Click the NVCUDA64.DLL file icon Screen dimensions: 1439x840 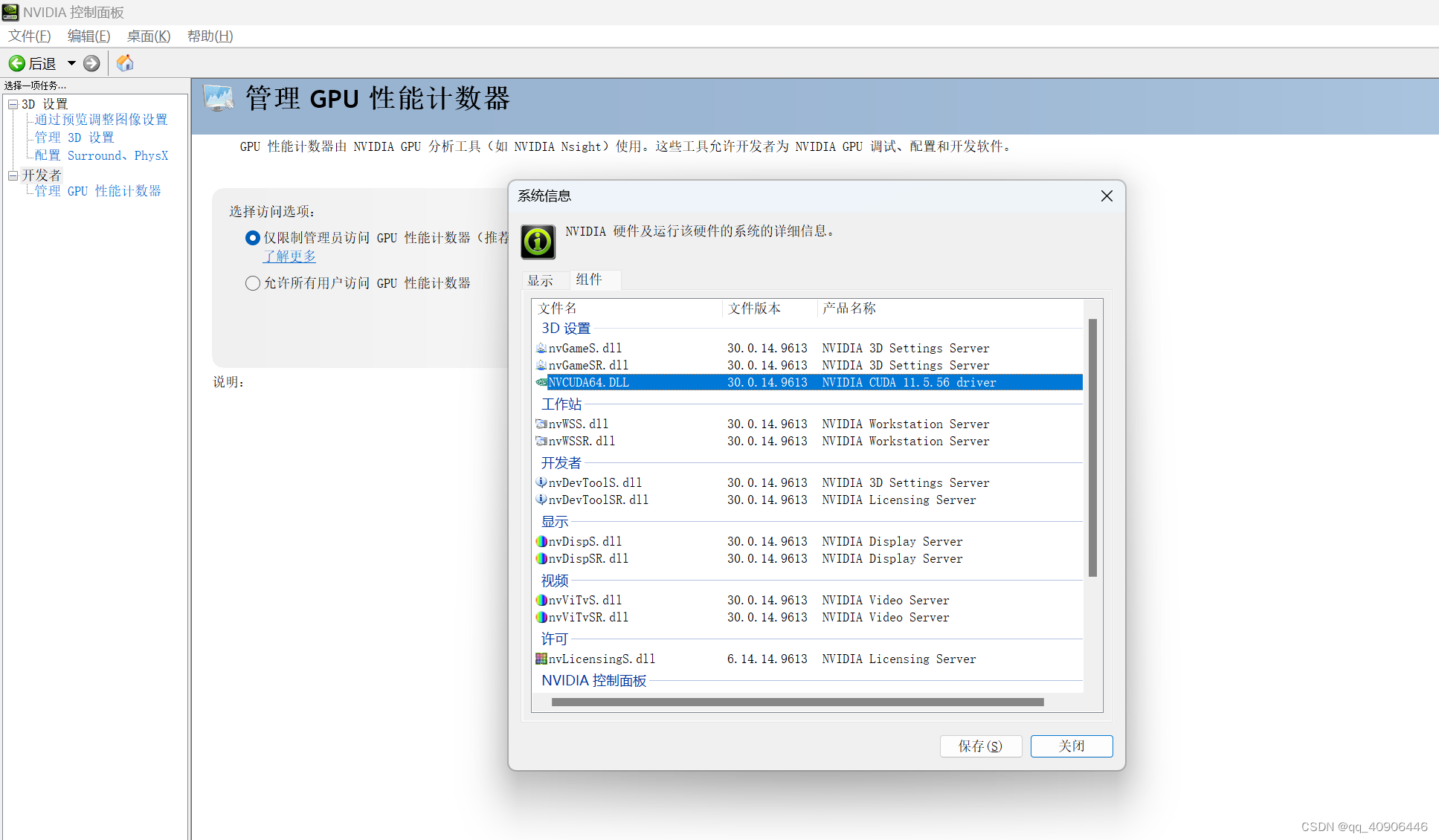point(541,382)
